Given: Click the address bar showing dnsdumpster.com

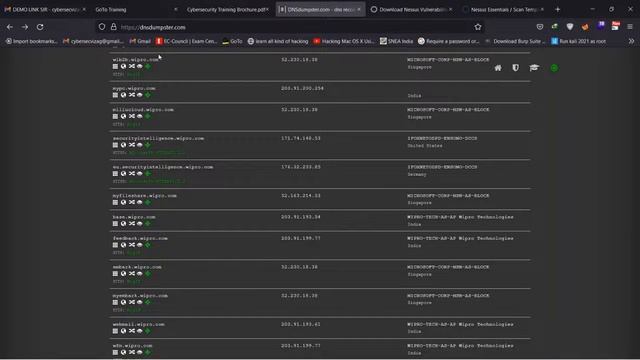Looking at the screenshot, I should tap(290, 27).
